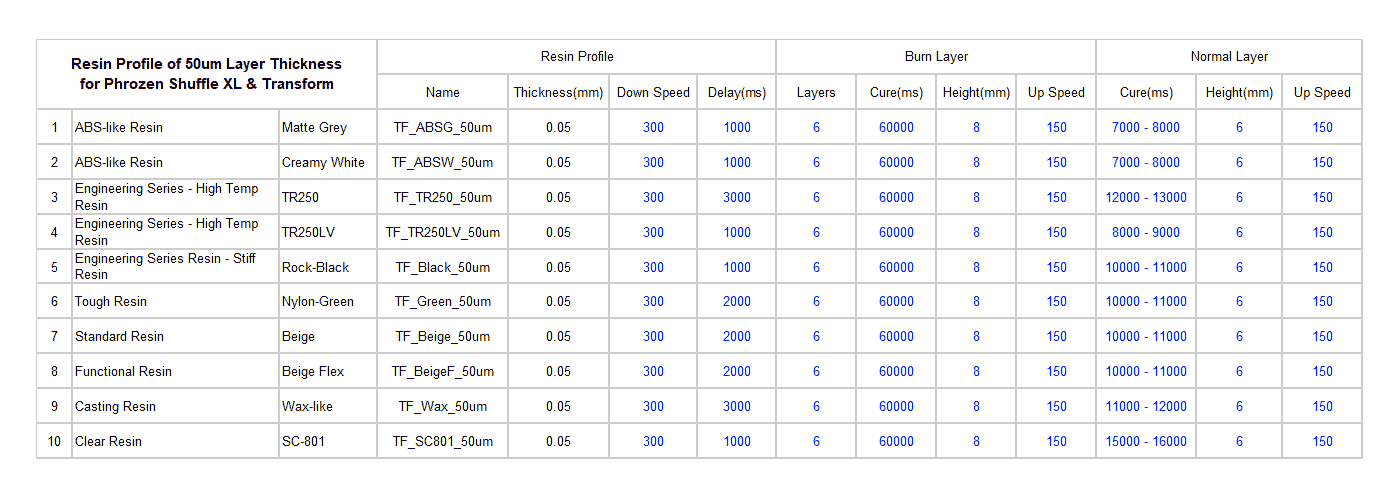Click the Thickness(mm) column header

(x=559, y=93)
